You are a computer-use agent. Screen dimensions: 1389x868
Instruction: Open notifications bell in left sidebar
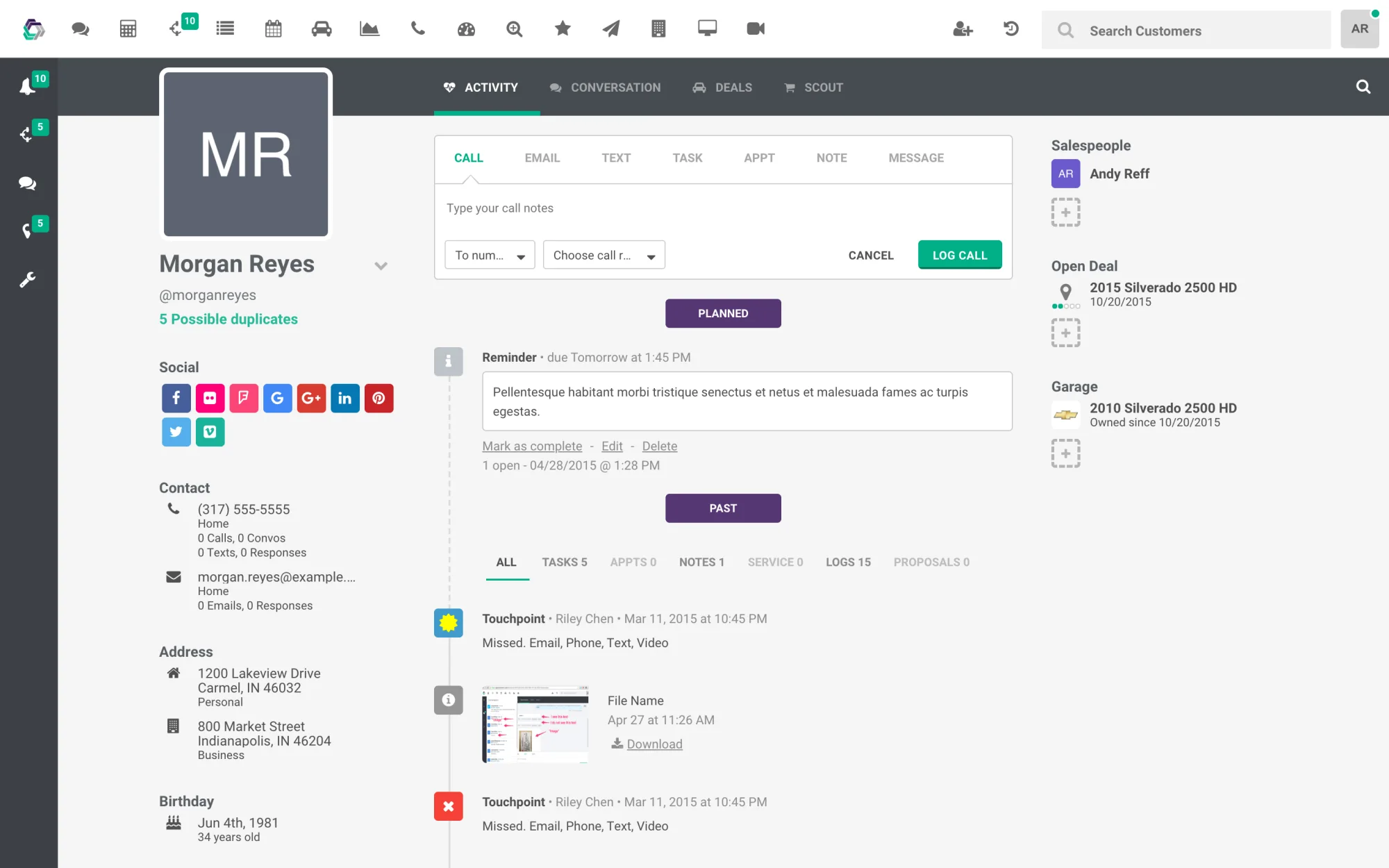coord(28,86)
